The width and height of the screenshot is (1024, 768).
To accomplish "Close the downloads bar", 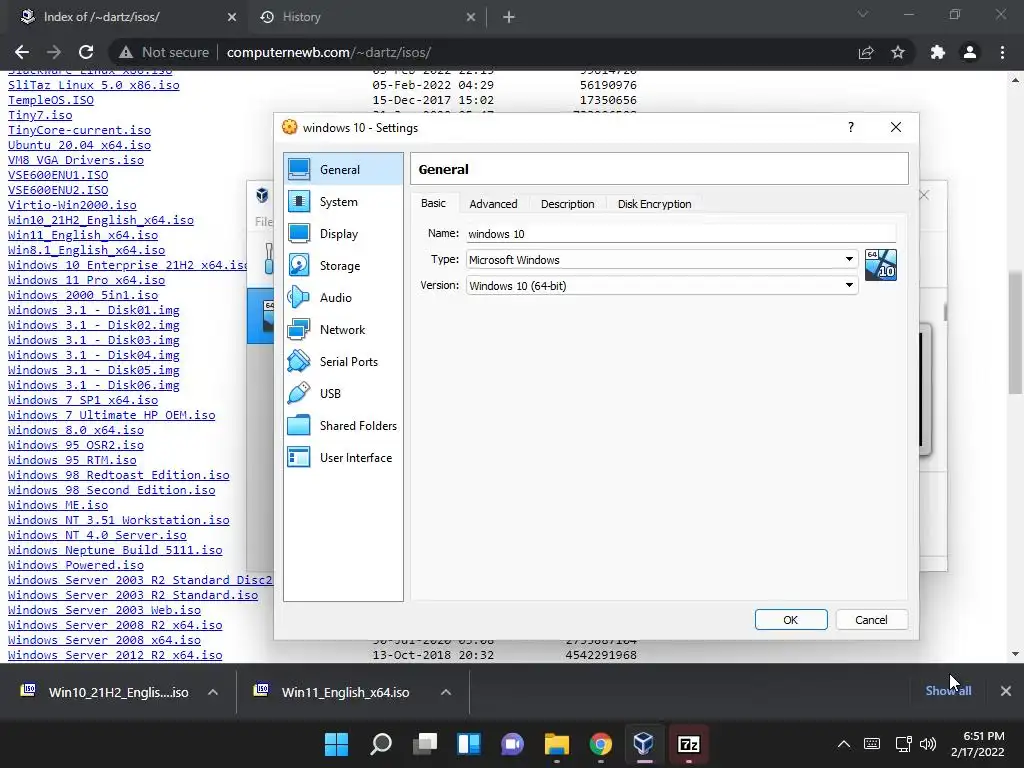I will [x=1006, y=691].
